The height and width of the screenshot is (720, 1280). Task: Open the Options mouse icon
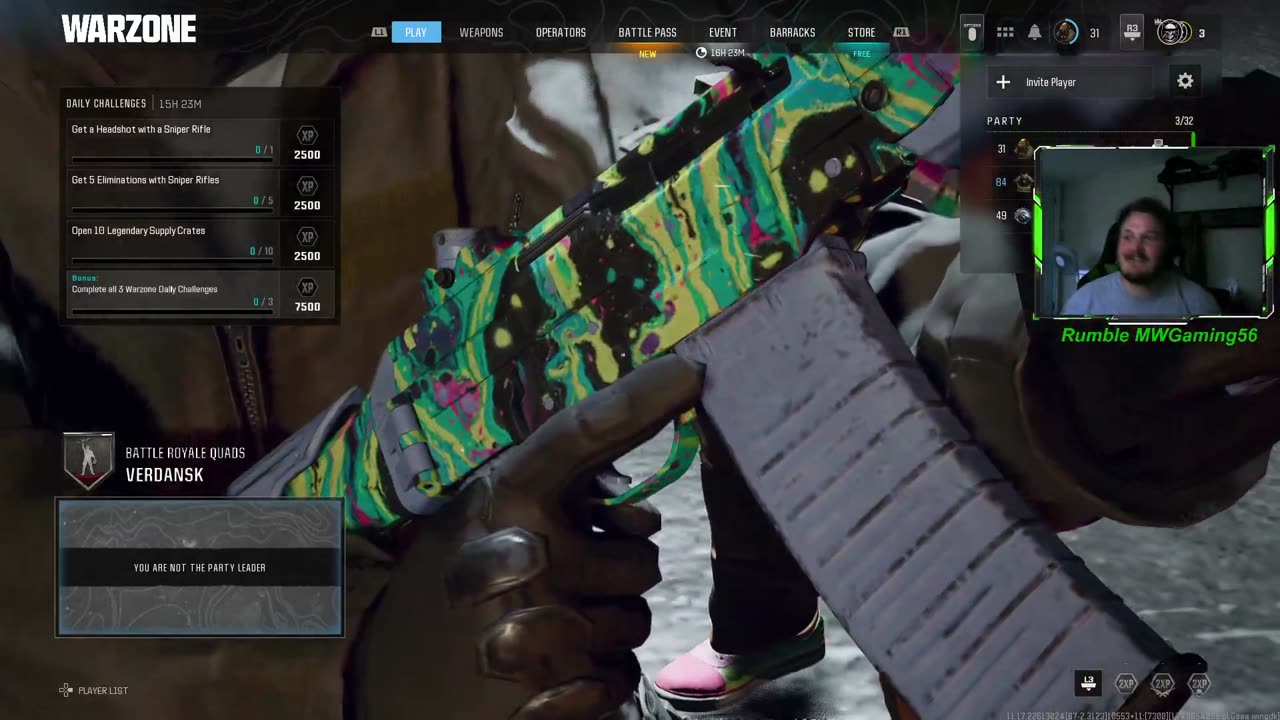pyautogui.click(x=971, y=32)
